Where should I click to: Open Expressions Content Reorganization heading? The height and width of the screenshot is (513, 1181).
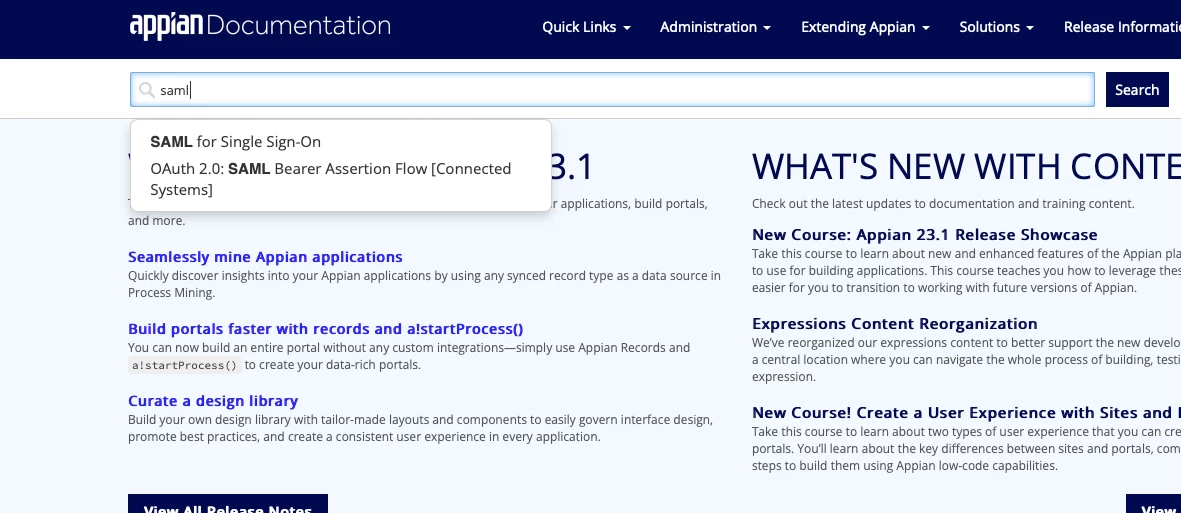(895, 324)
